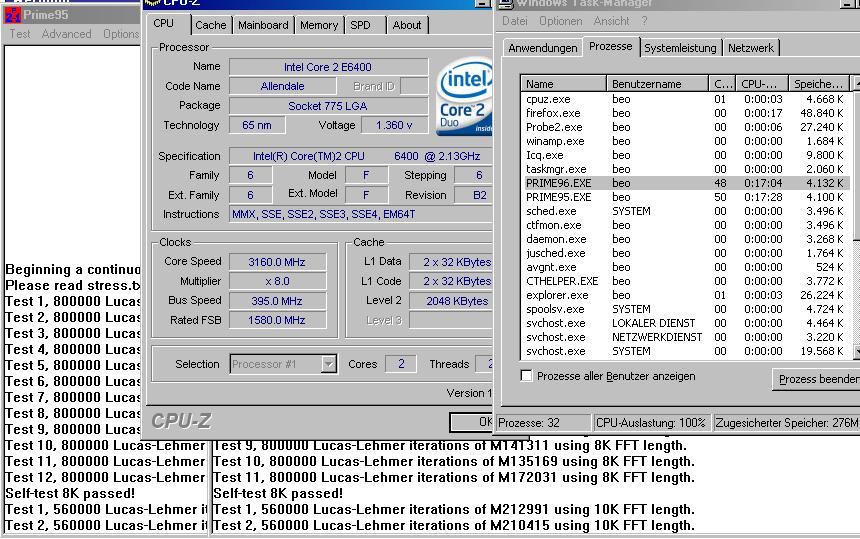Open the Memory tab in CPU-Z
The image size is (860, 539).
[319, 25]
